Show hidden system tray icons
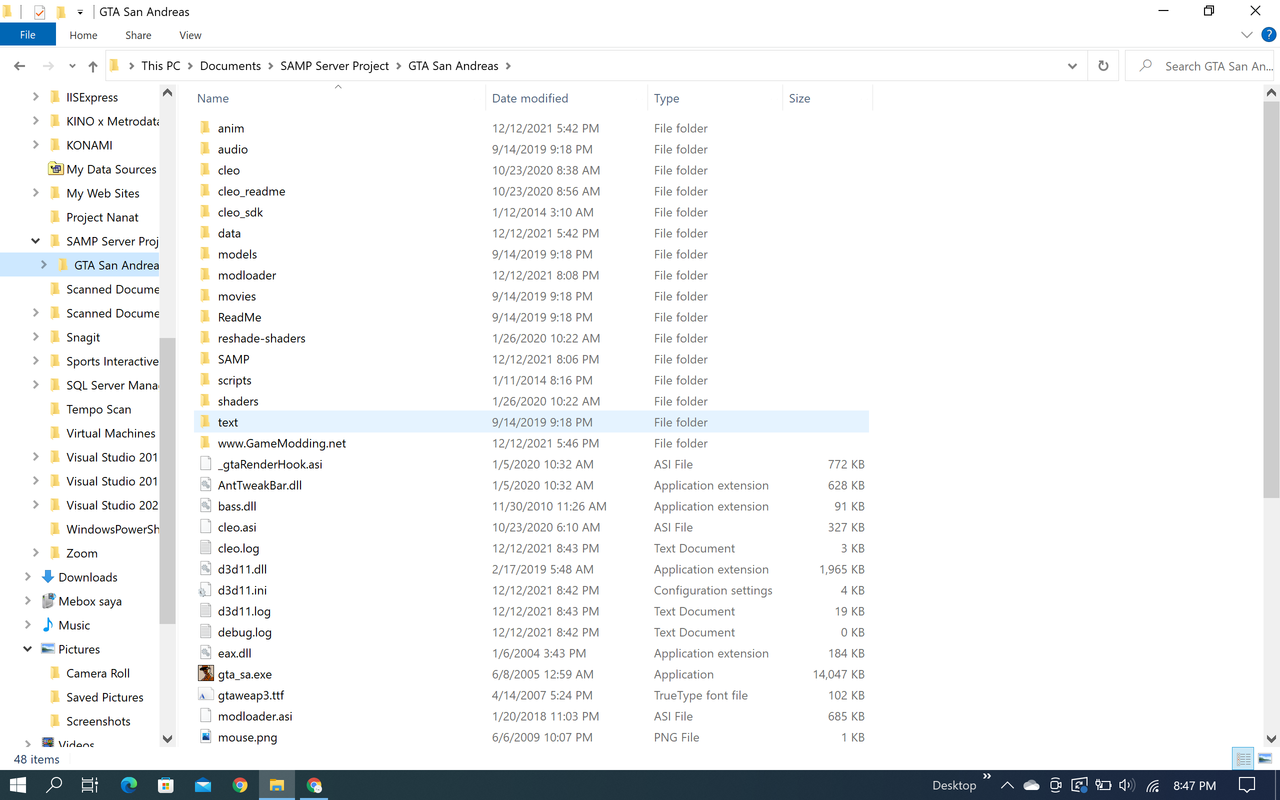The height and width of the screenshot is (800, 1280). 1007,786
